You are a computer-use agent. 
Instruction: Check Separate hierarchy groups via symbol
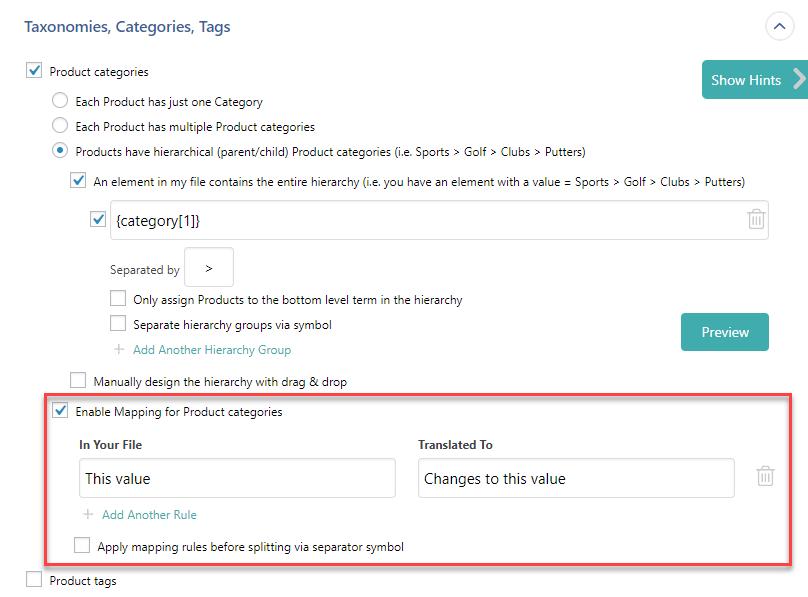[118, 324]
